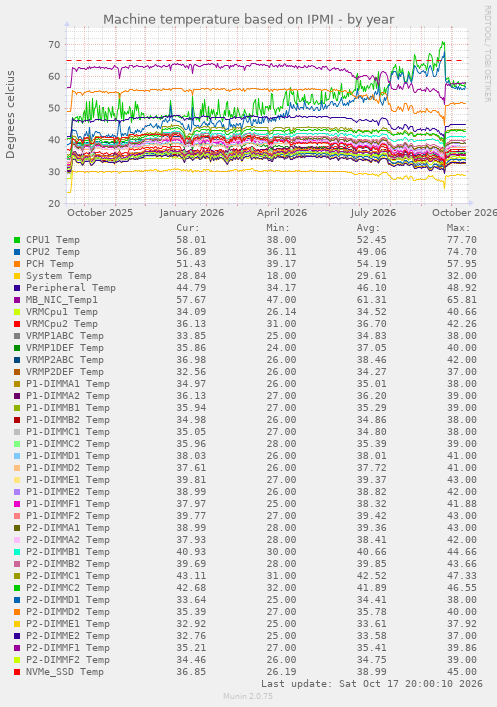This screenshot has height=707, width=497.
Task: Select the VRMP1DEF Temp legend label
Action: tap(65, 348)
